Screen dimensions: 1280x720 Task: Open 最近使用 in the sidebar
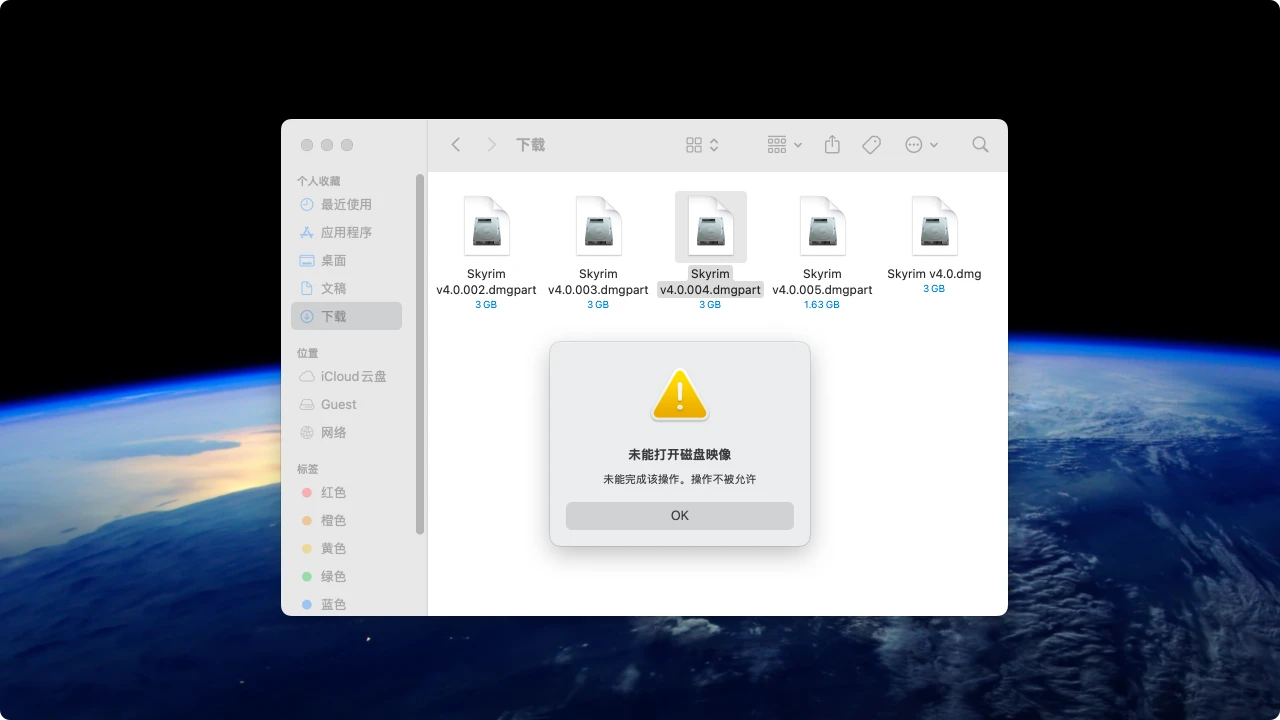346,204
